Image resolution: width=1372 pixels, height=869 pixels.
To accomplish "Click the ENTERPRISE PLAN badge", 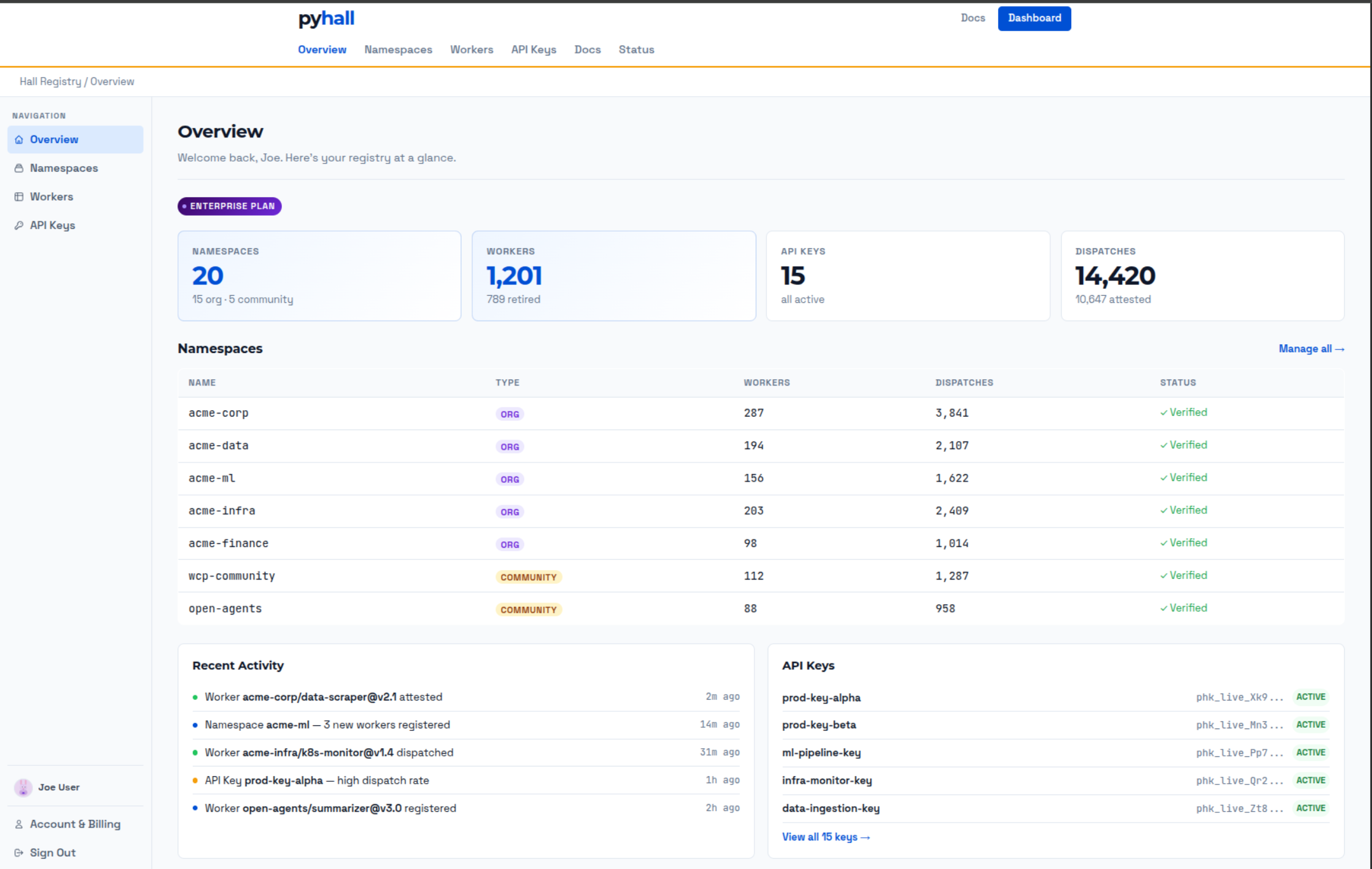I will click(x=229, y=206).
